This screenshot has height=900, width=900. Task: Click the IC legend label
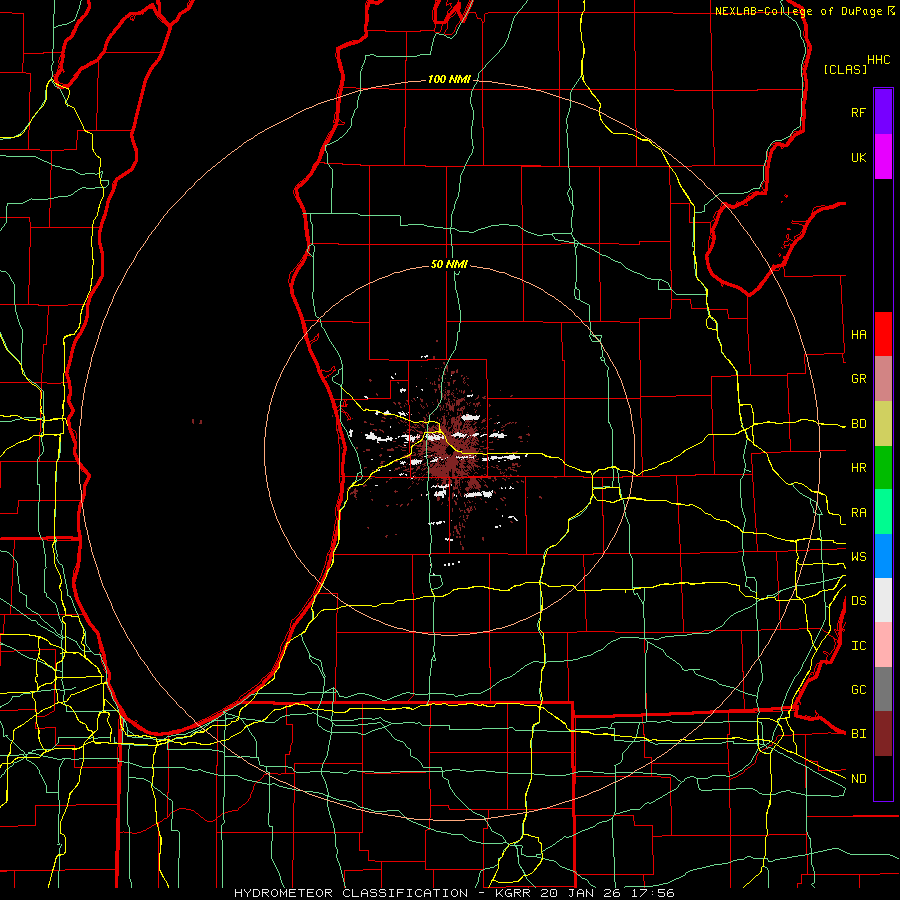coord(858,646)
